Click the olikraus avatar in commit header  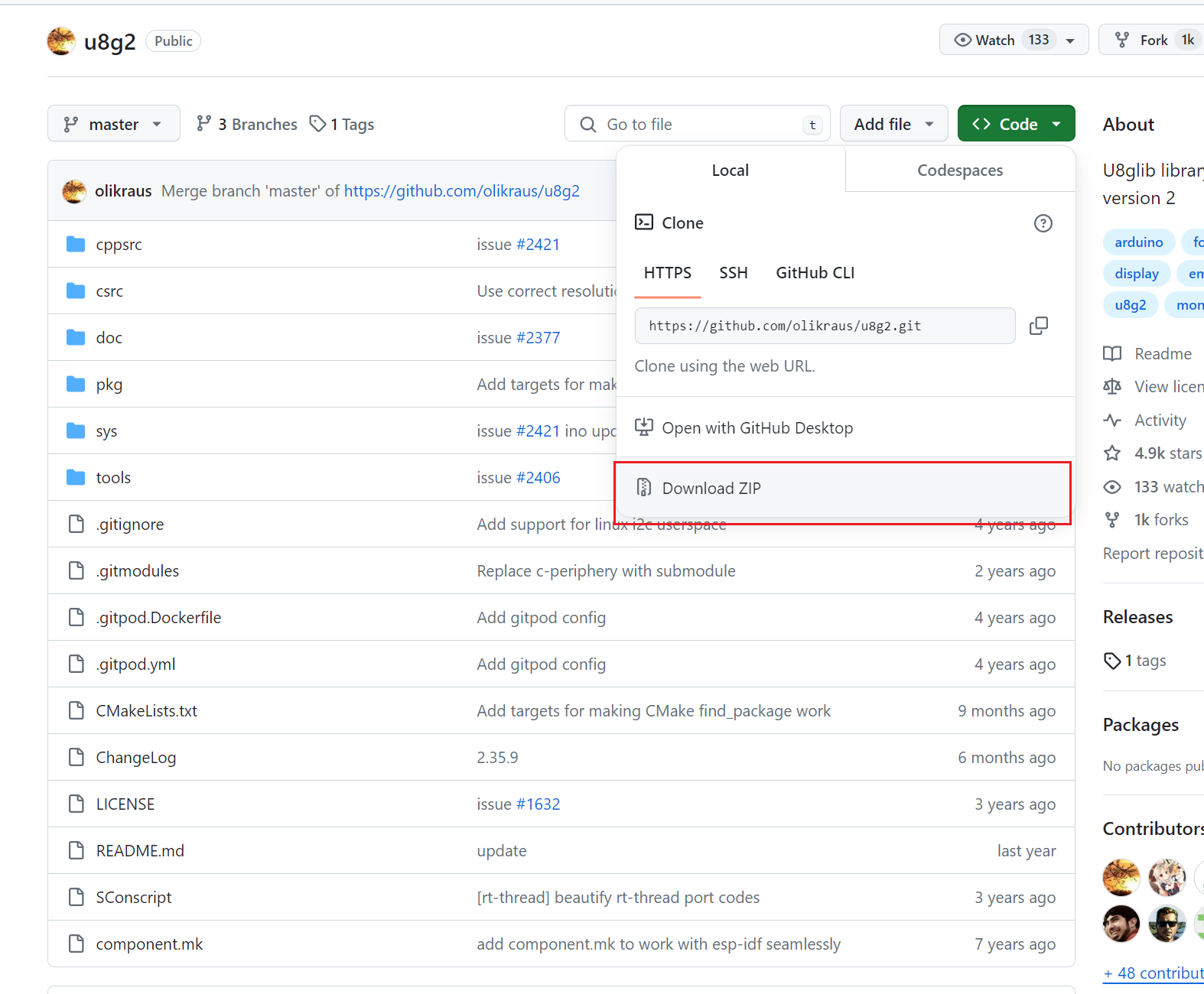[74, 191]
